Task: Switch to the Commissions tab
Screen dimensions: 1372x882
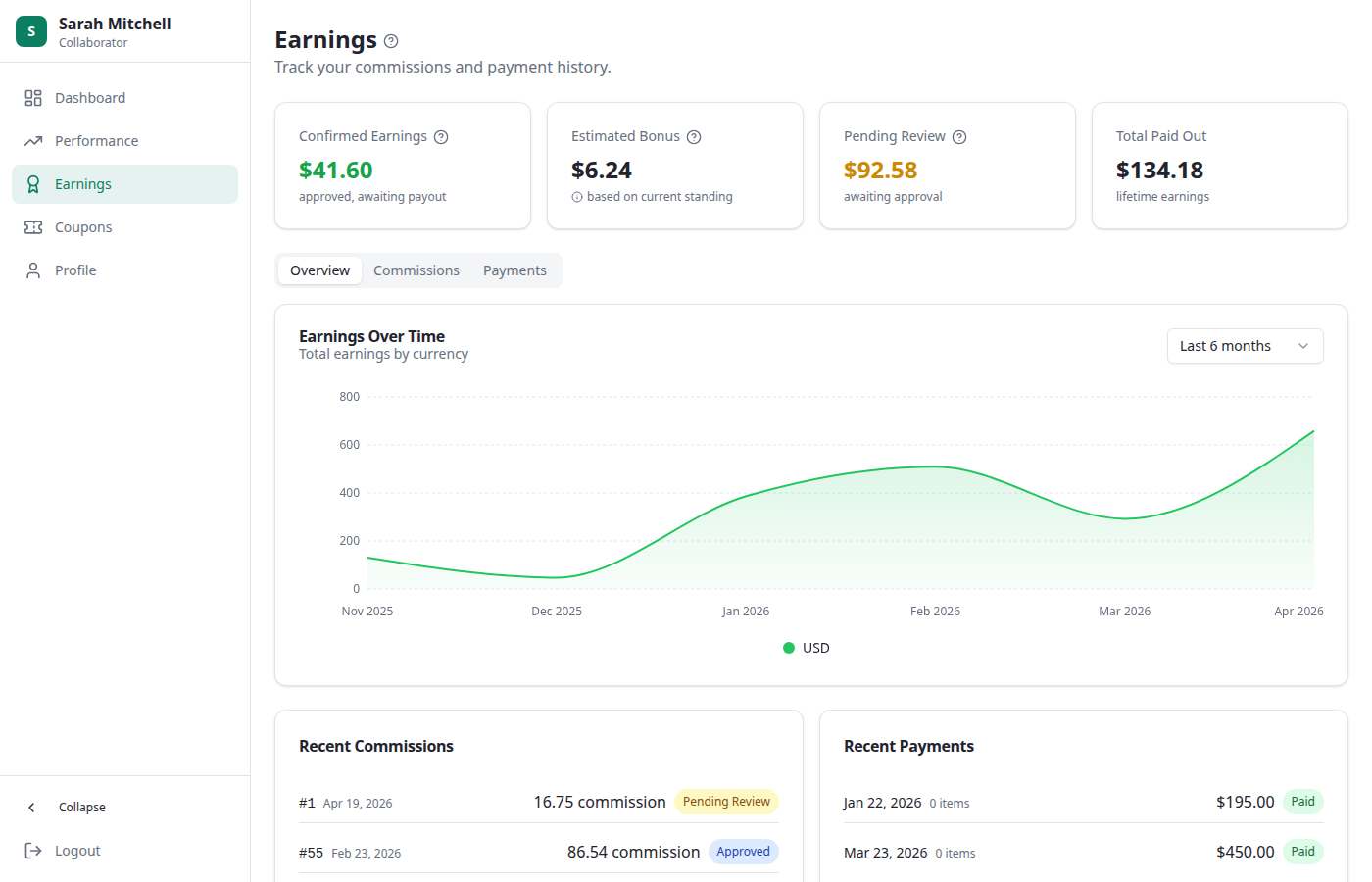Action: pos(416,269)
